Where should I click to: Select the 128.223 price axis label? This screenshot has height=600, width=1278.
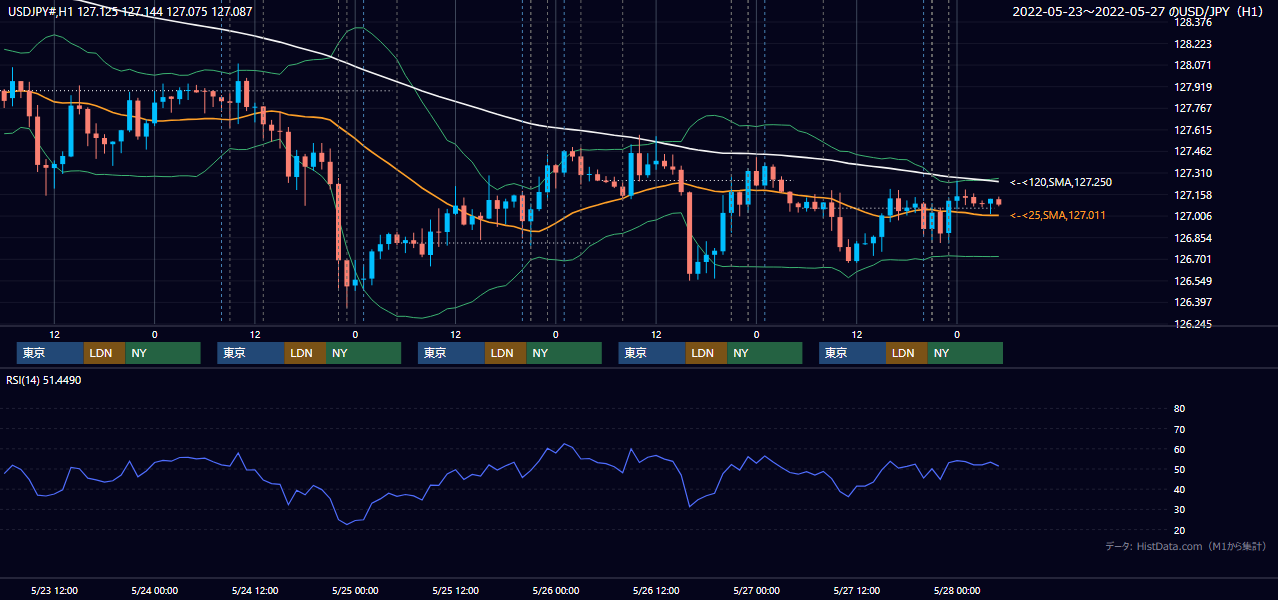(1193, 44)
